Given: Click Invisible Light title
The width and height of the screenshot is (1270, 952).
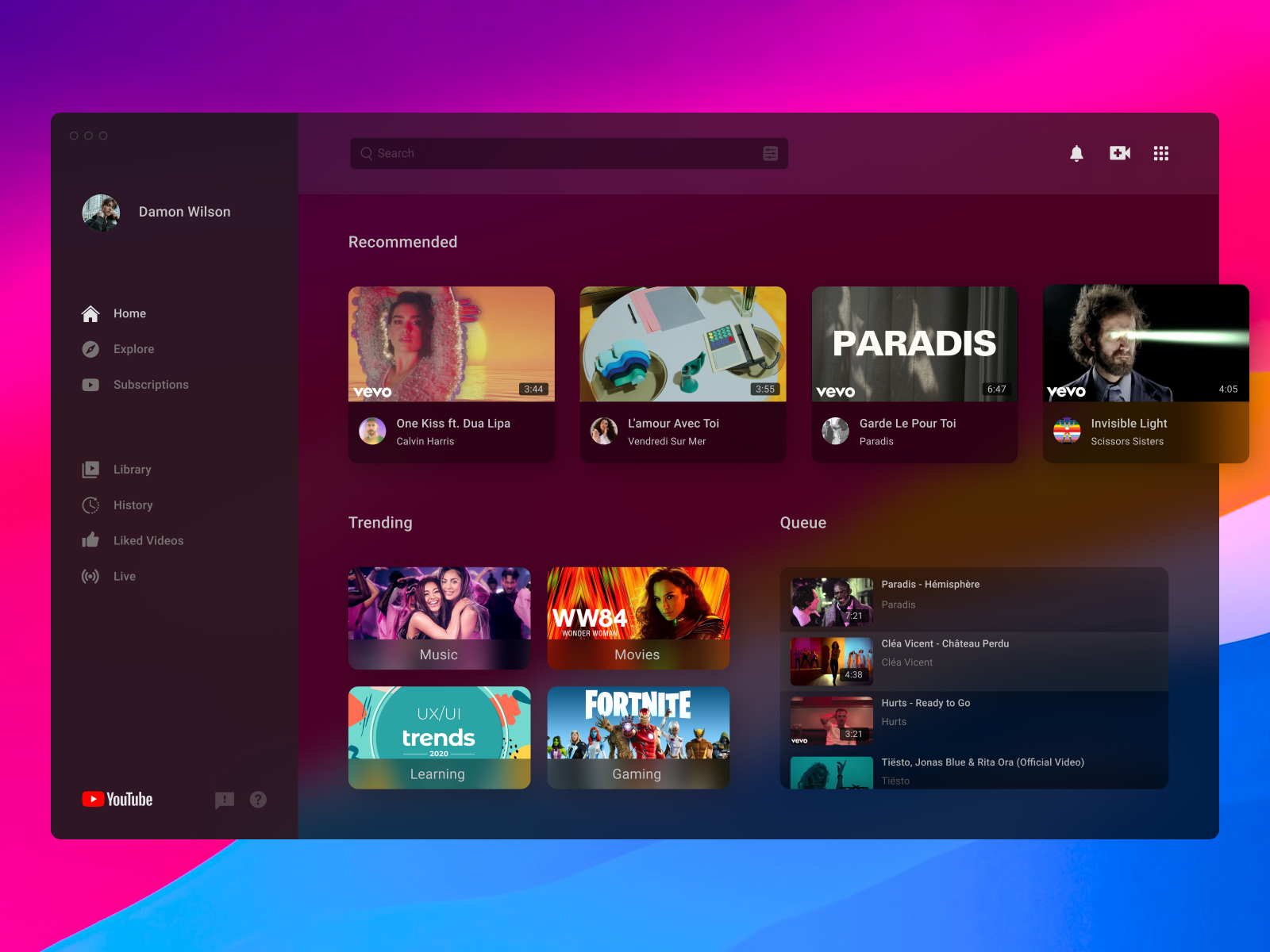Looking at the screenshot, I should click(1129, 424).
